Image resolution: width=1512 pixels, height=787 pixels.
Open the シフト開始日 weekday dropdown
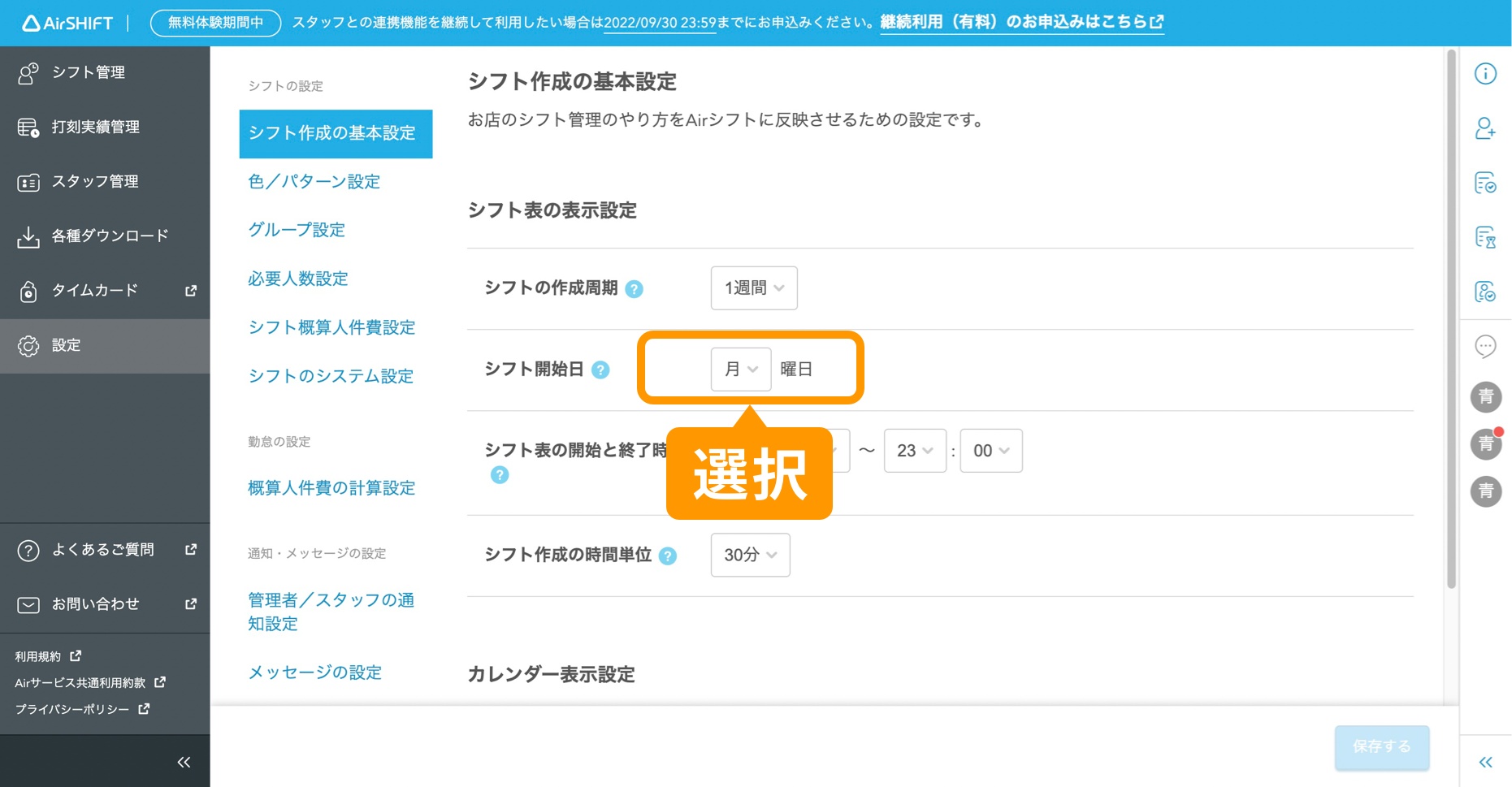click(x=740, y=370)
